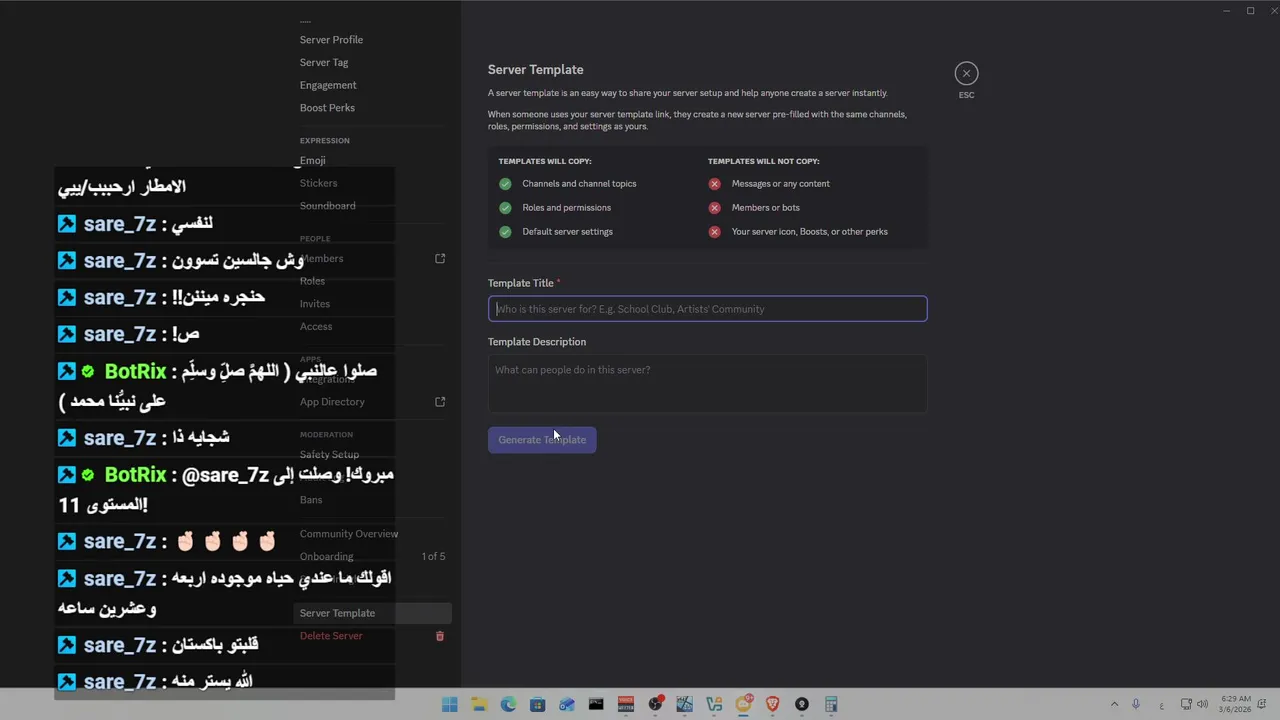The width and height of the screenshot is (1280, 720).
Task: Click the Template Description text area
Action: coord(707,384)
